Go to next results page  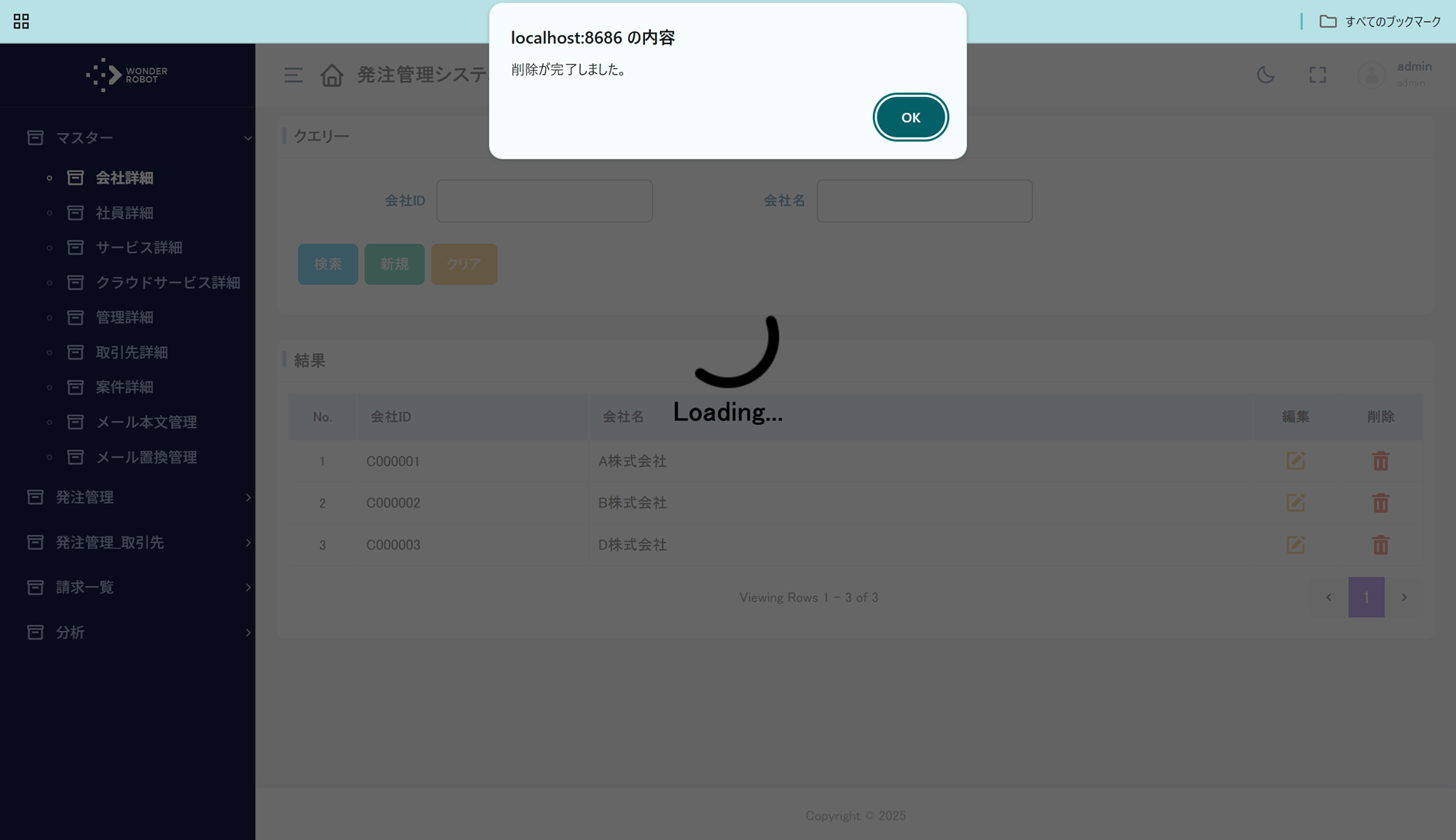[1404, 597]
